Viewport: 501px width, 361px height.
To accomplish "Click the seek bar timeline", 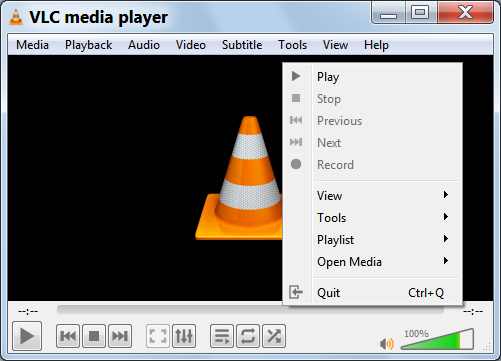I will [250, 310].
